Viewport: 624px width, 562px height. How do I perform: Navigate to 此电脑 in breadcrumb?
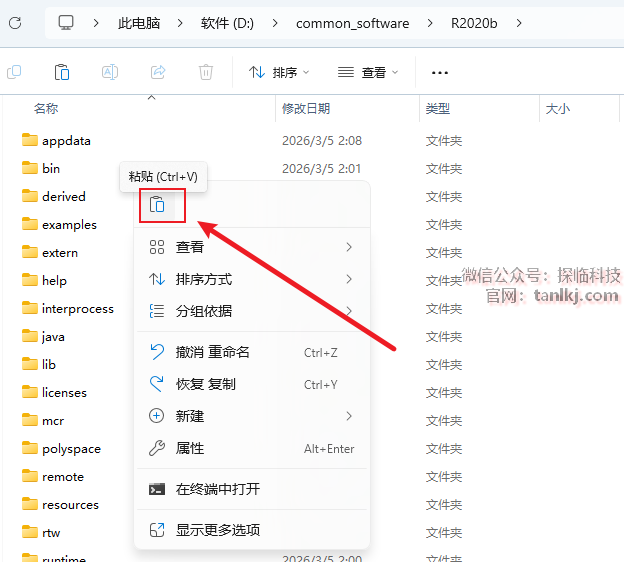point(139,23)
